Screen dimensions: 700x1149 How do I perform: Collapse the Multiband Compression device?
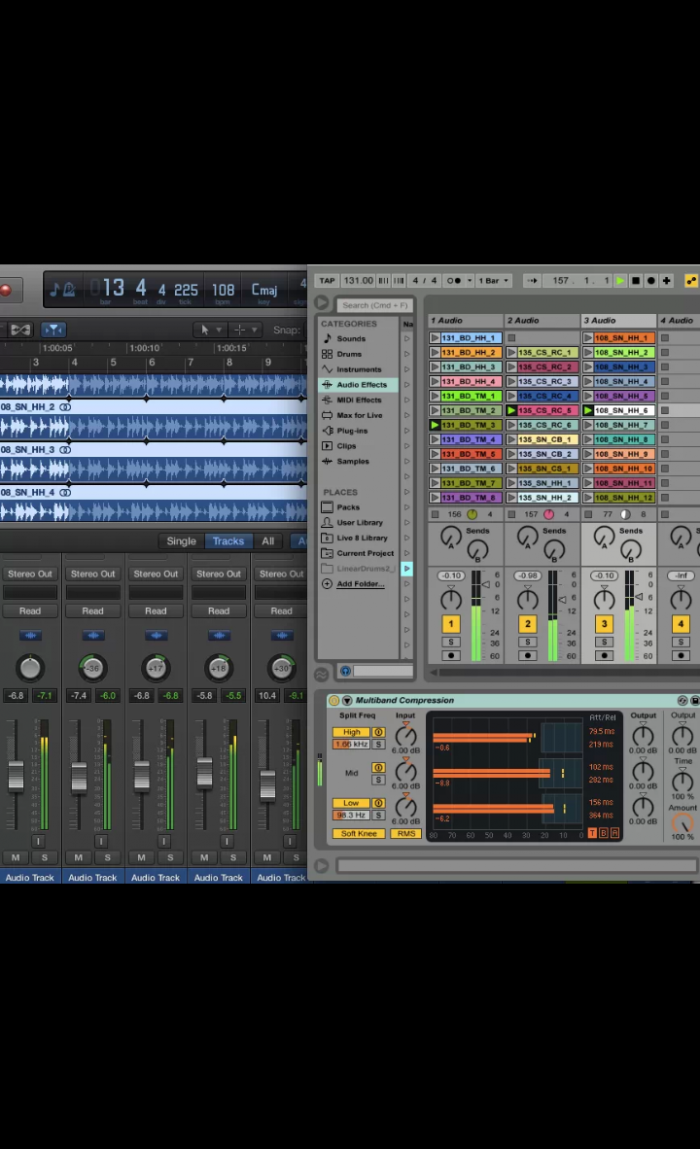[x=347, y=701]
